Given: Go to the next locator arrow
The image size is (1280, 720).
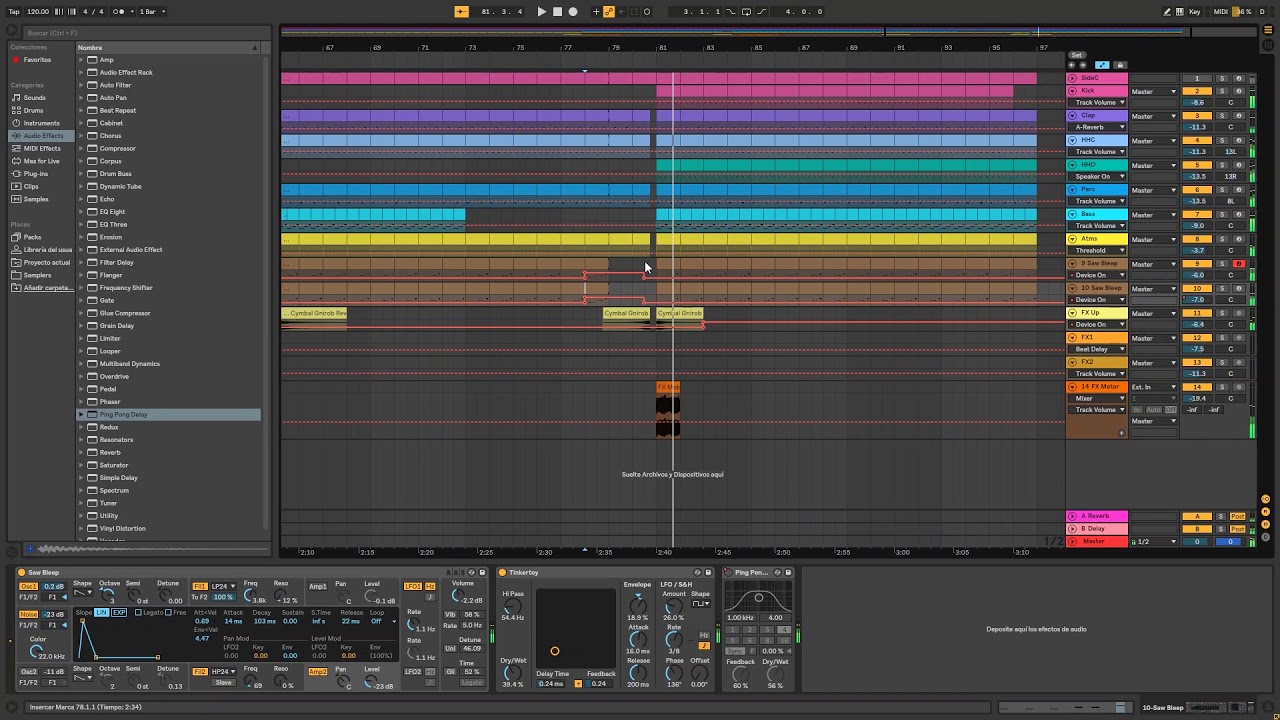Looking at the screenshot, I should [x=1082, y=65].
